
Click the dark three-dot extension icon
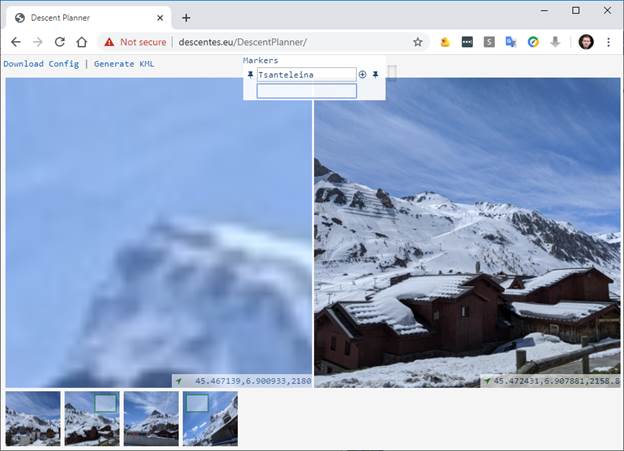(467, 42)
